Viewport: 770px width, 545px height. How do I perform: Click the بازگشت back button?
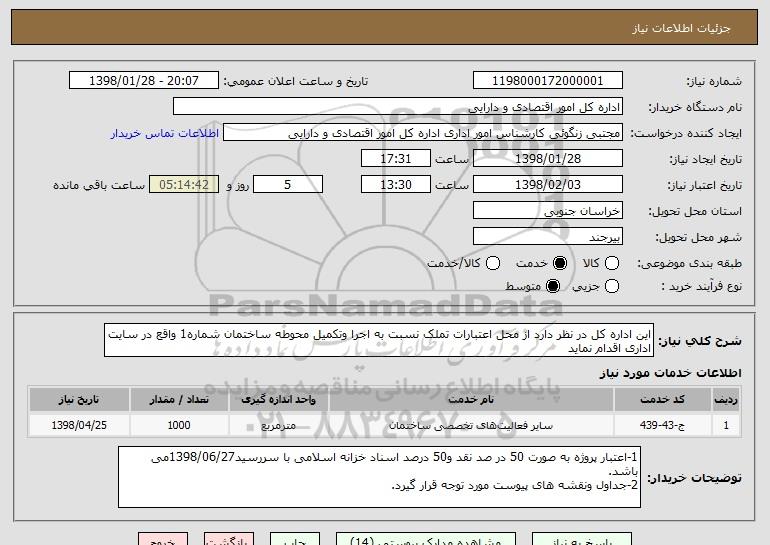click(229, 539)
